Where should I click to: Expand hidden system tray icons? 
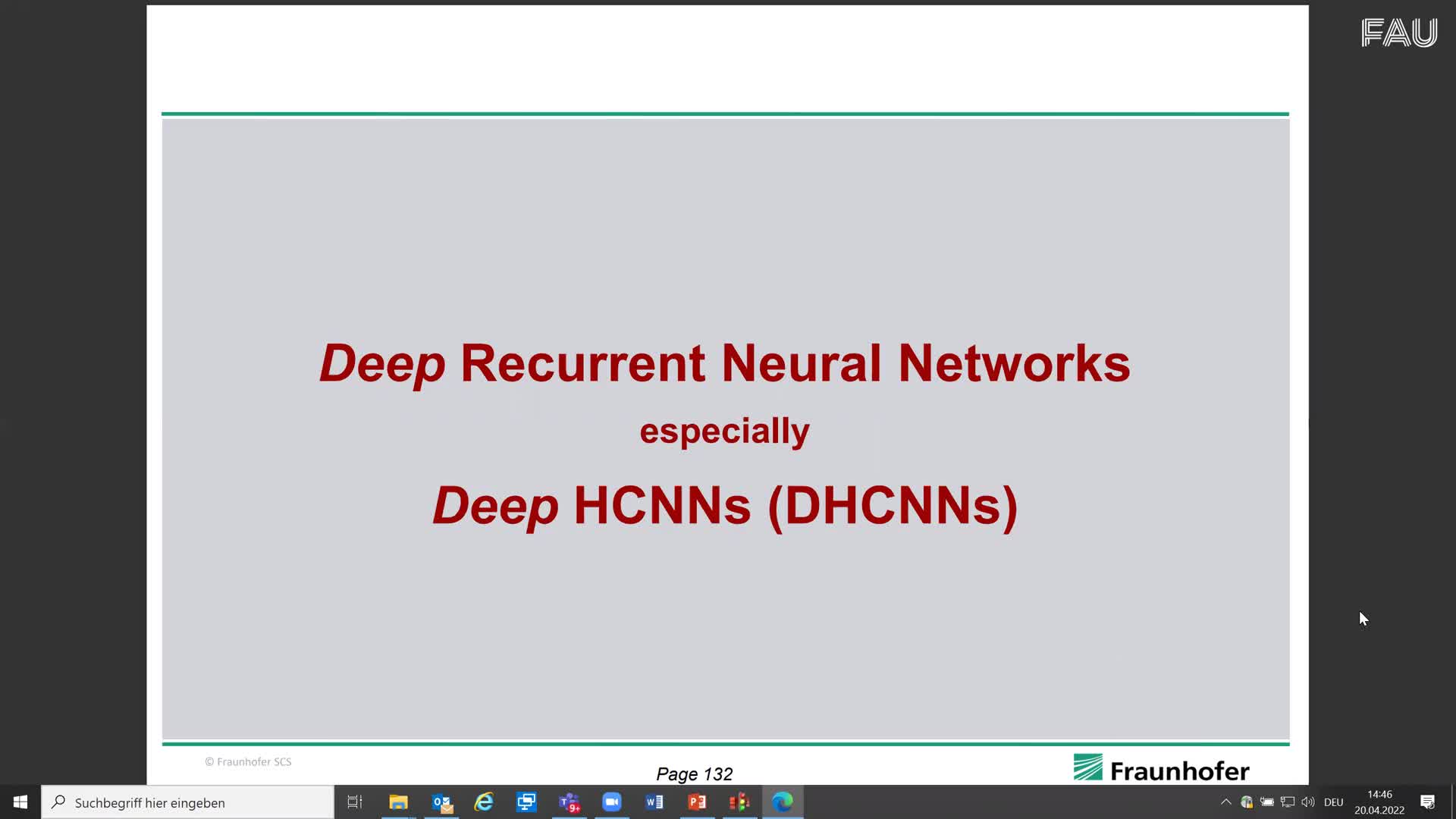[1225, 802]
